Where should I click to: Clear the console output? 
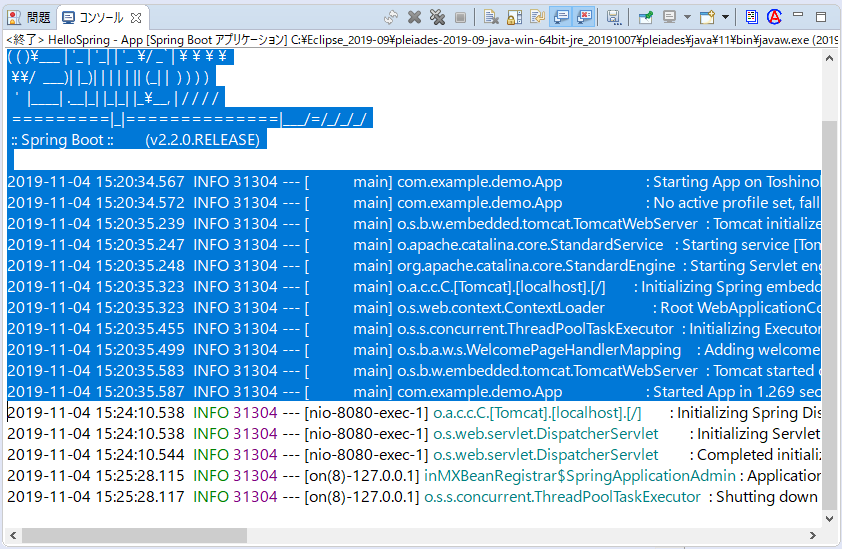(x=491, y=17)
